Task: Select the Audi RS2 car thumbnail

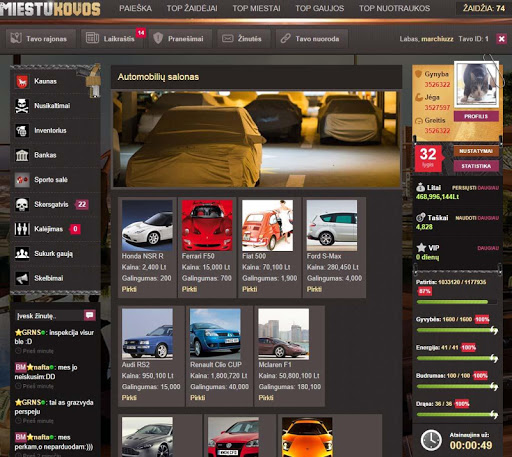Action: (x=147, y=334)
